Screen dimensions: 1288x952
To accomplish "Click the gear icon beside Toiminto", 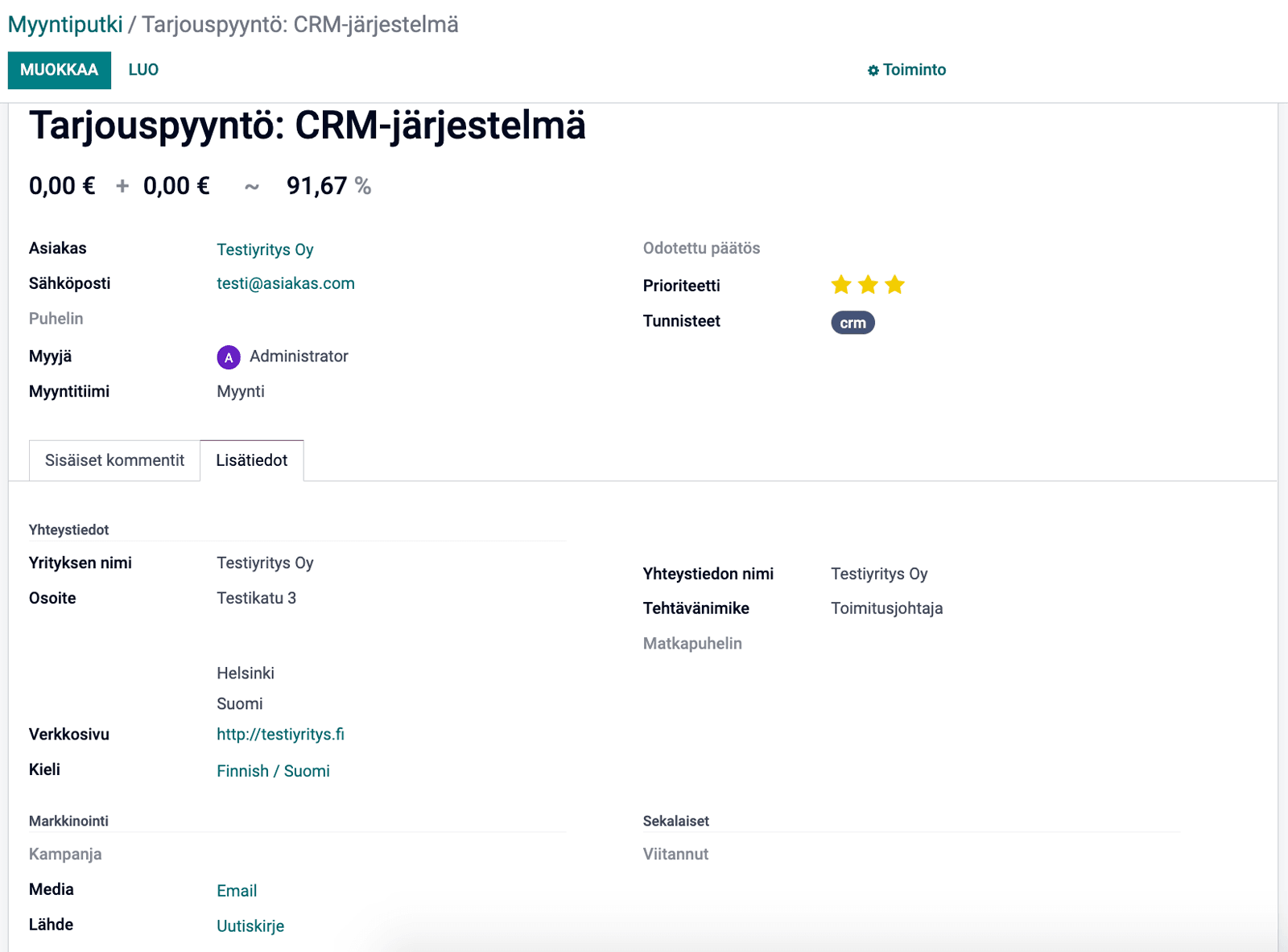I will [x=873, y=71].
